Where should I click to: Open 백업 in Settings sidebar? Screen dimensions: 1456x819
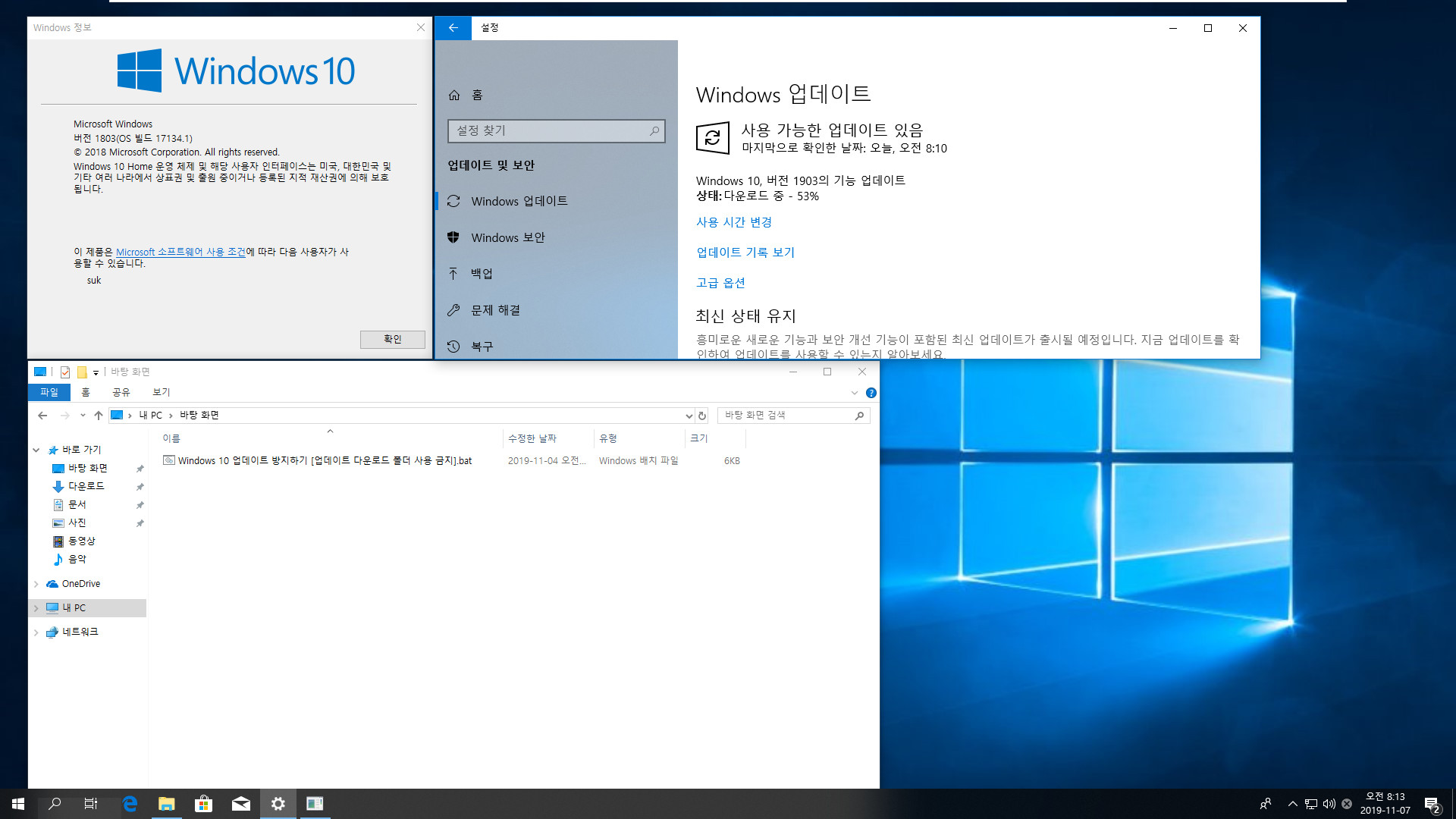(556, 274)
